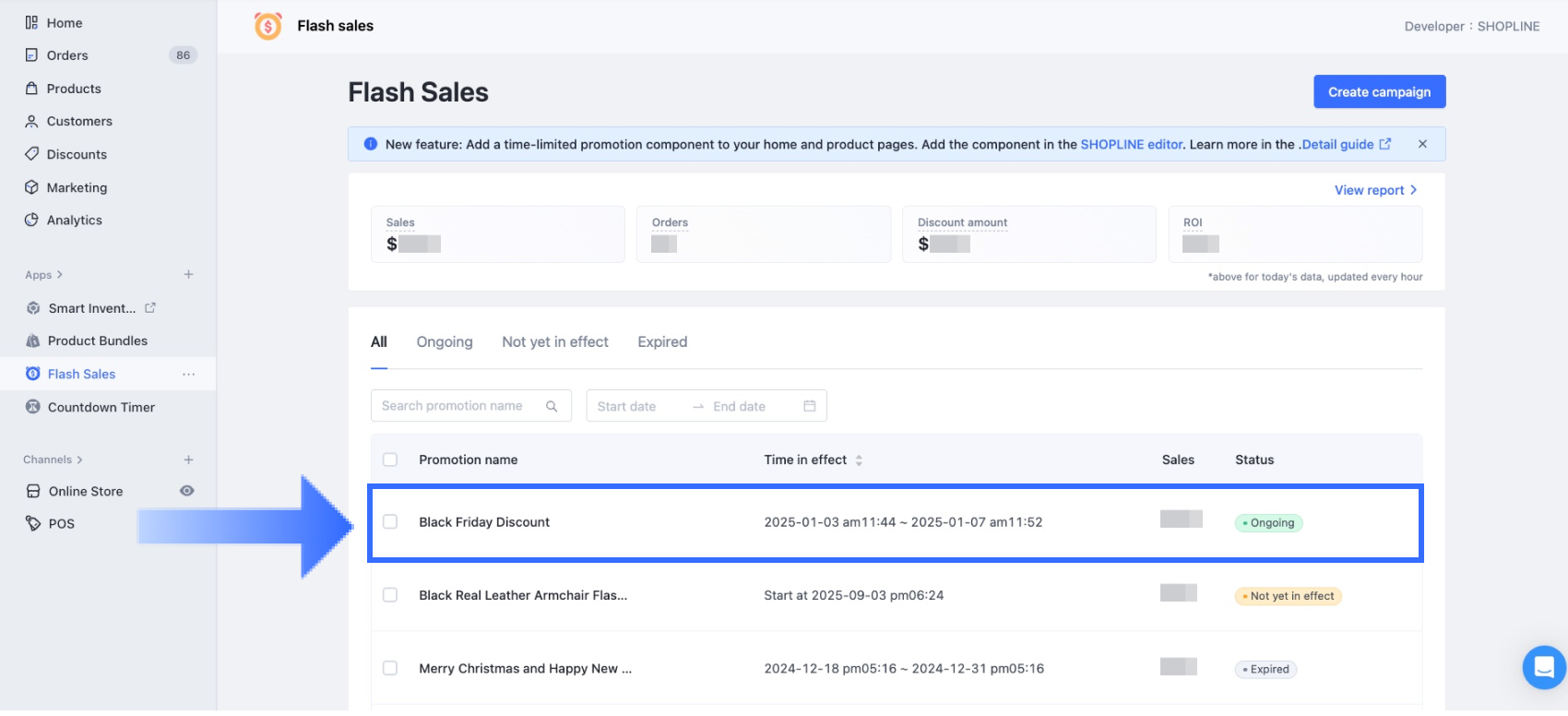Open the chat support bubble icon
Viewport: 1568px width, 716px height.
(x=1543, y=665)
